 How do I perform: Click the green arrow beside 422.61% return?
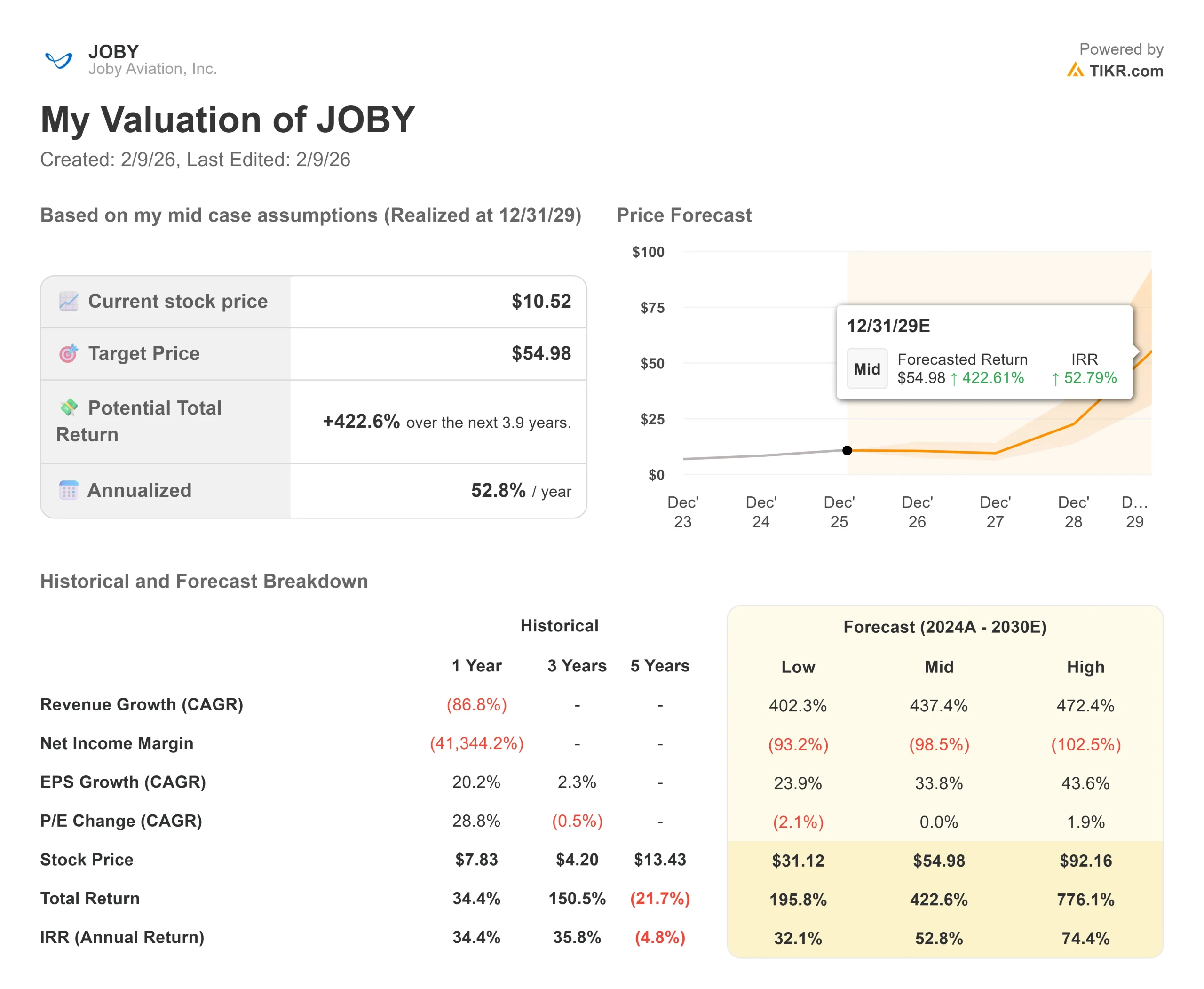point(953,378)
